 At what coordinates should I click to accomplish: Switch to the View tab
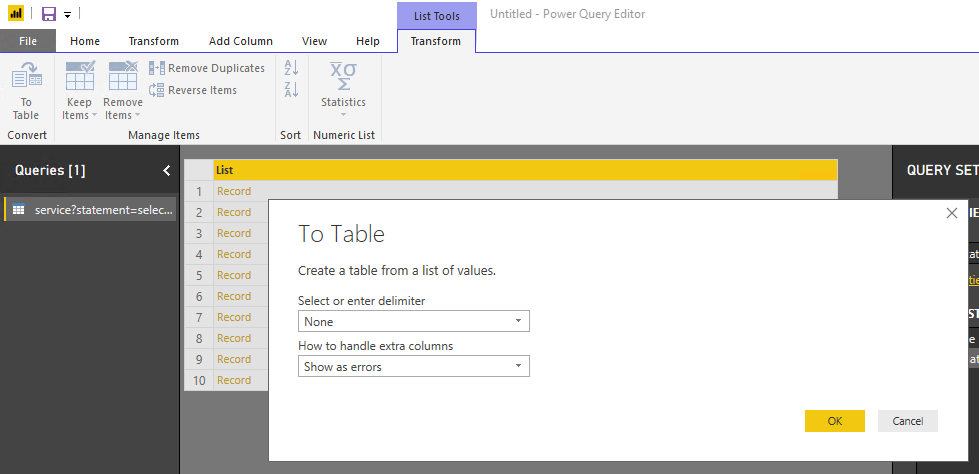coord(314,41)
